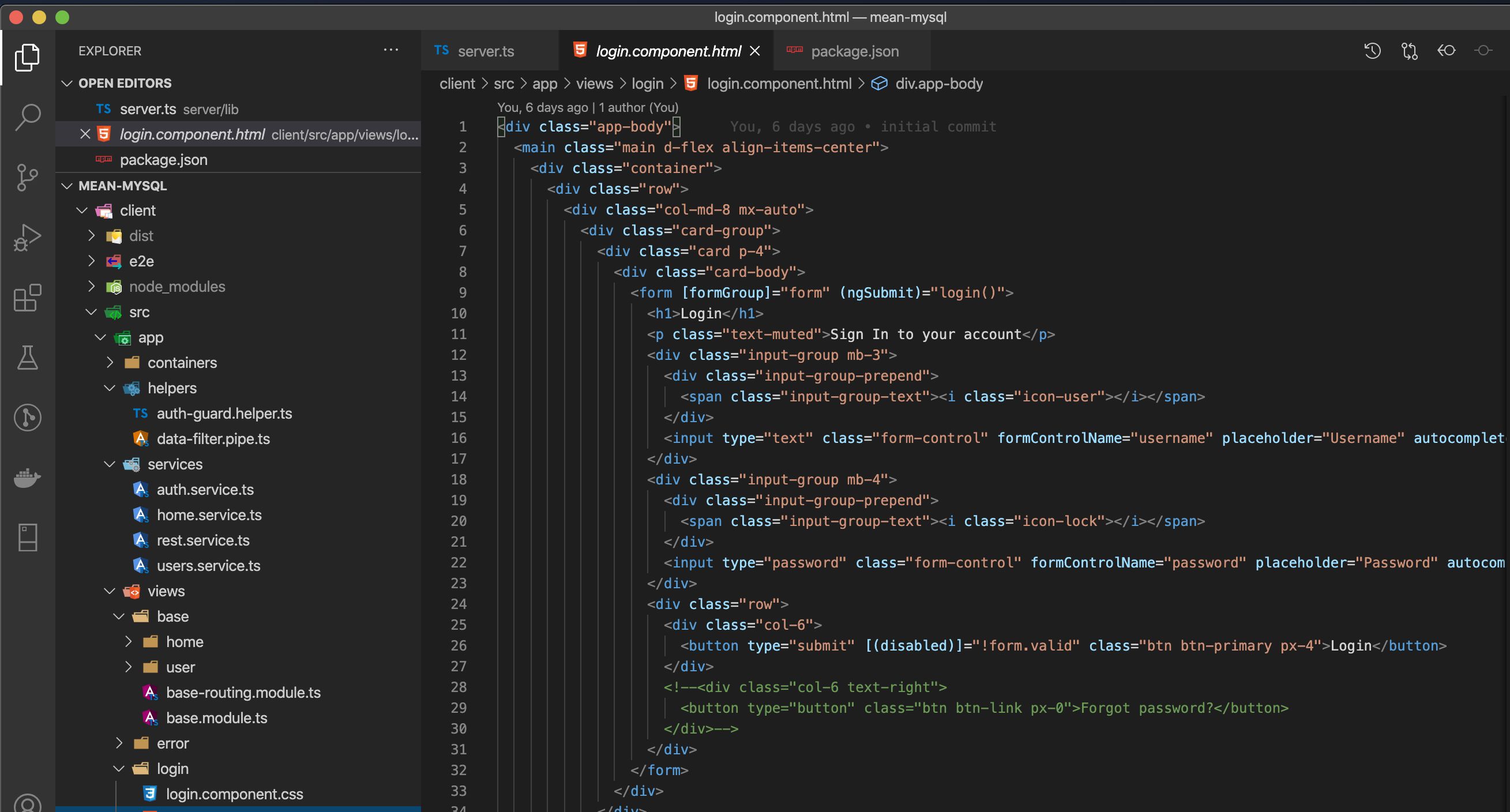Screen dimensions: 1510x812
Task: Open Run and Debug view
Action: pyautogui.click(x=28, y=238)
